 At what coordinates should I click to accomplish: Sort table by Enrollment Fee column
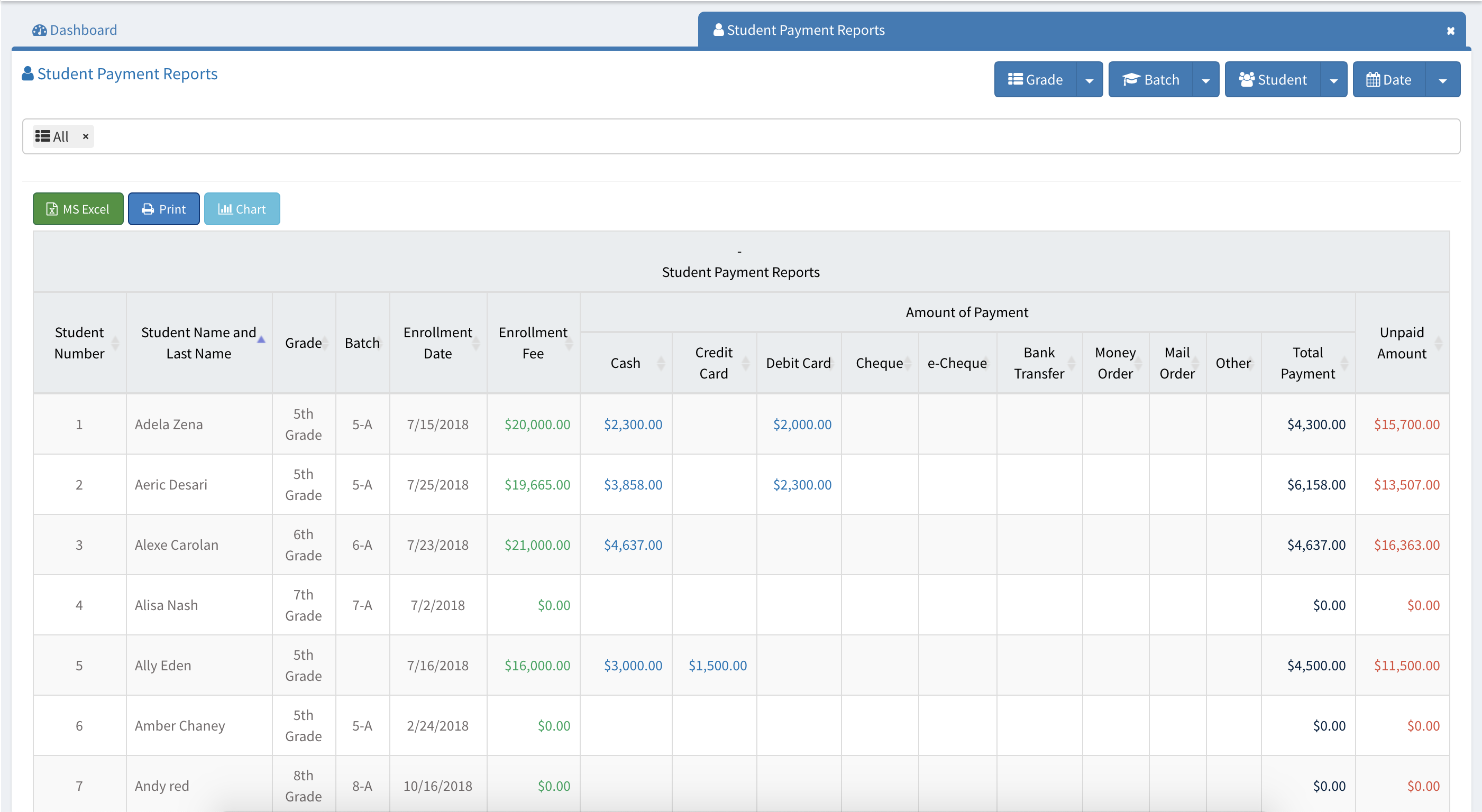coord(533,343)
